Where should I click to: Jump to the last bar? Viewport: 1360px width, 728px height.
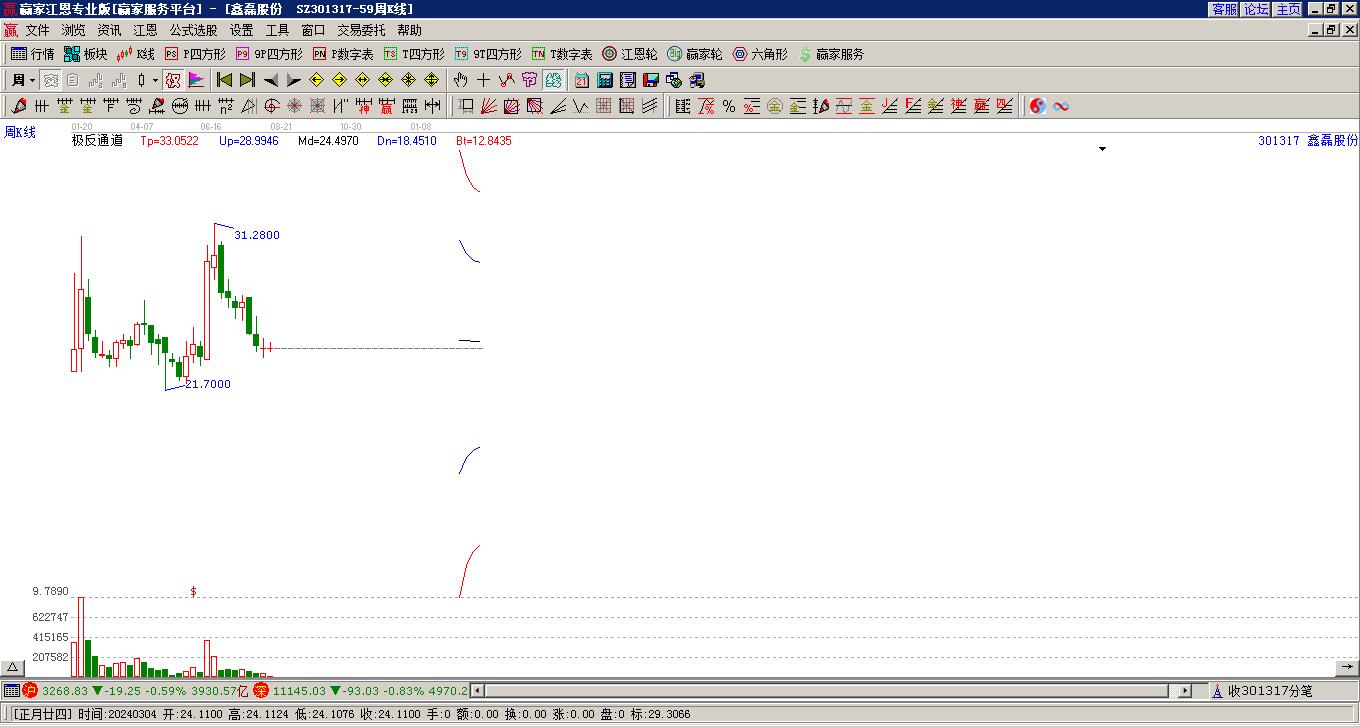[x=247, y=80]
